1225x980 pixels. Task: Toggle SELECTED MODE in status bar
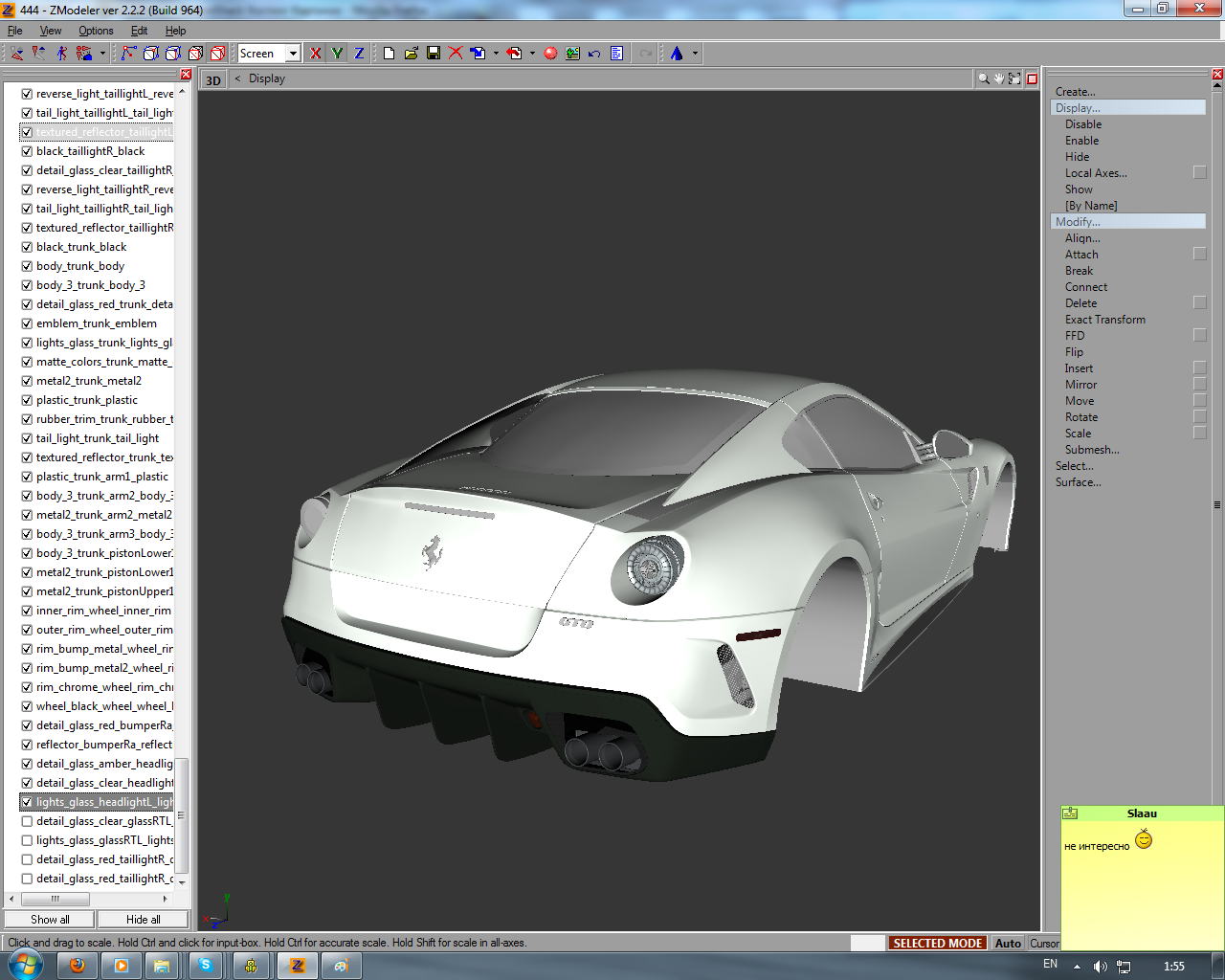(938, 944)
